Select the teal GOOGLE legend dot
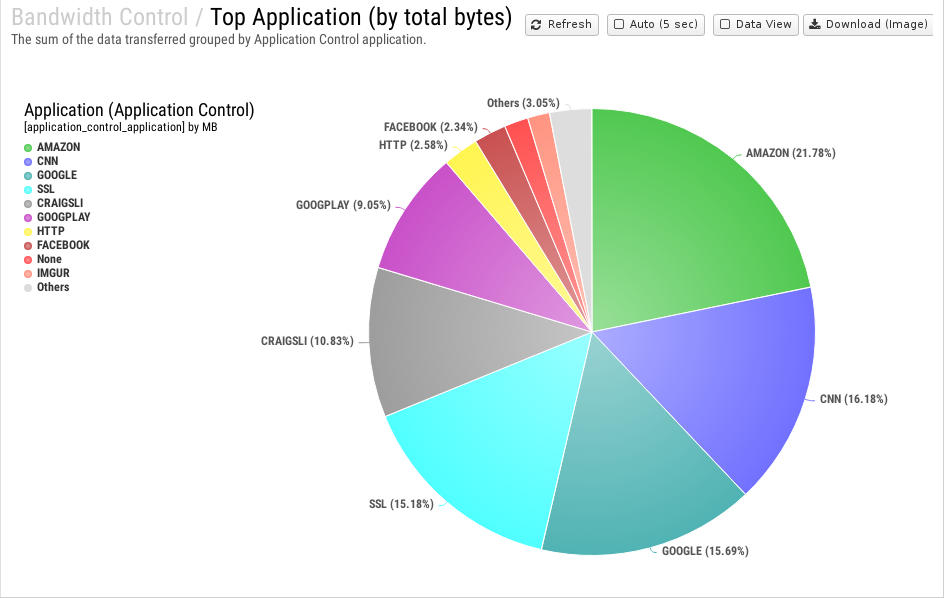This screenshot has height=598, width=944. tap(28, 175)
